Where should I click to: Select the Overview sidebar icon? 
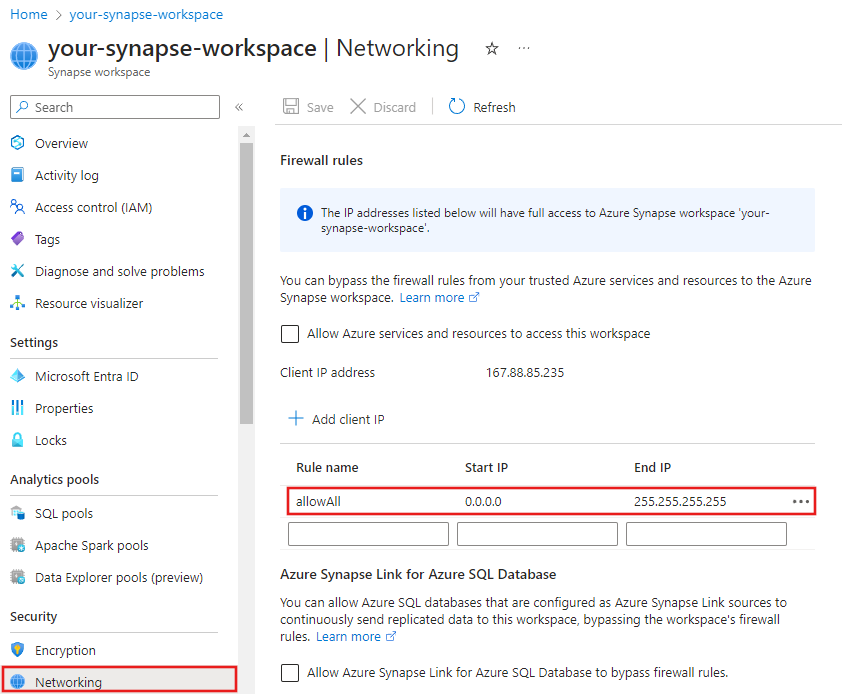pos(18,143)
